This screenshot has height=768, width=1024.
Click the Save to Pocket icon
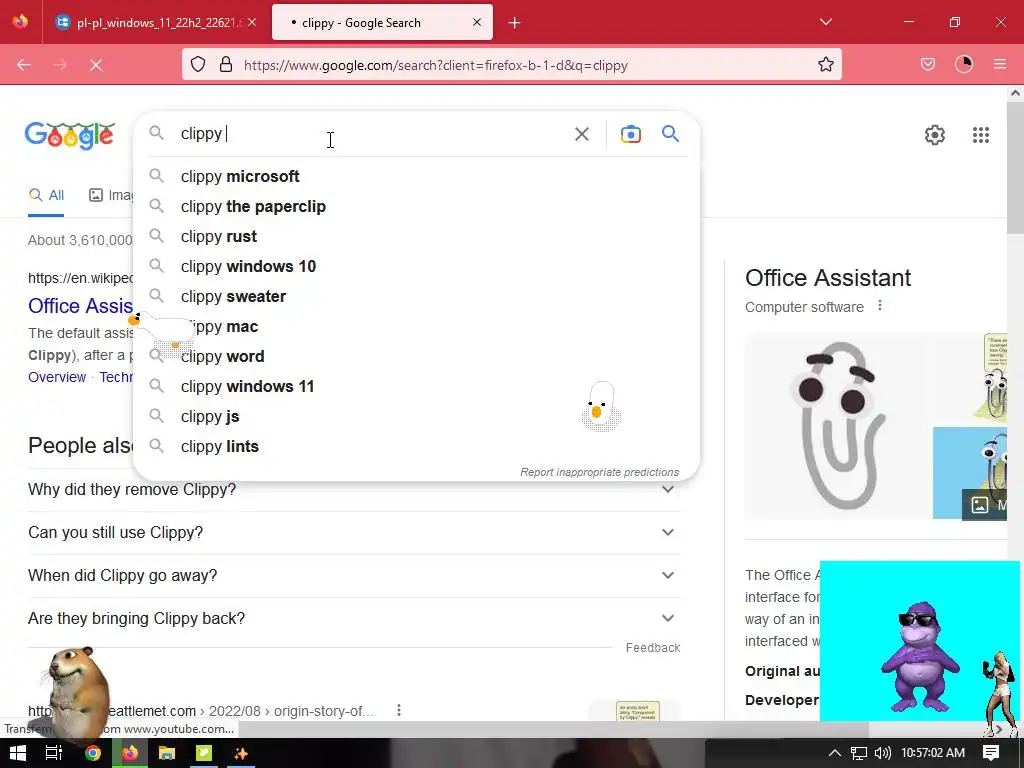[x=927, y=64]
